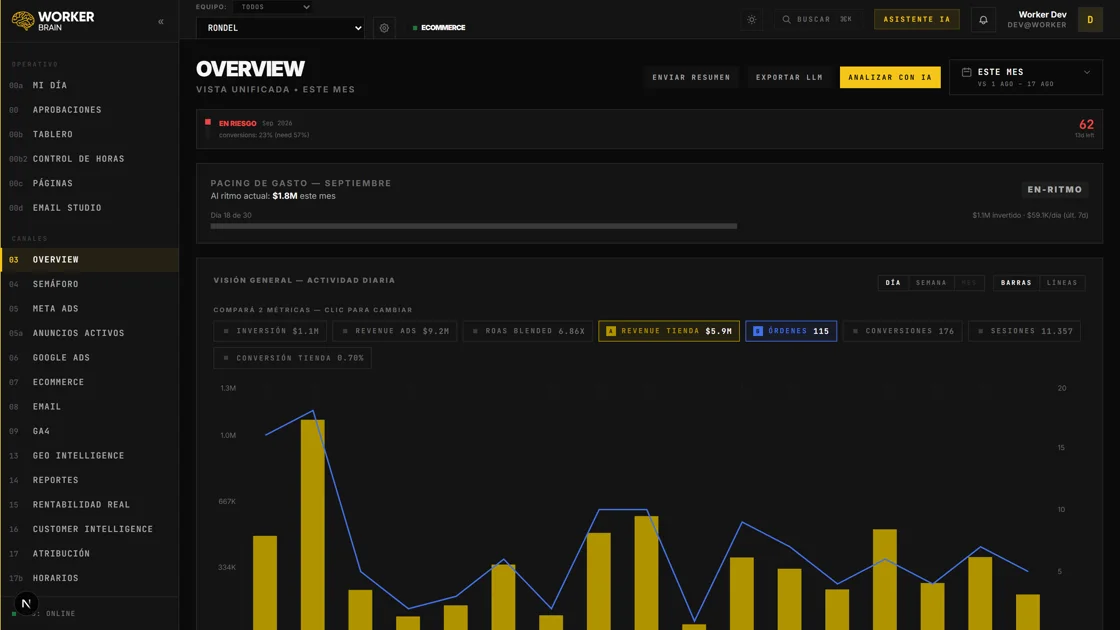Viewport: 1120px width, 630px height.
Task: Open Meta Ads in the sidebar
Action: pos(89,309)
